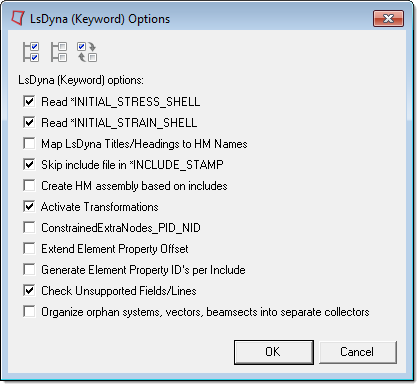Tick Extend Element Property Offset
This screenshot has height=387, width=420.
point(29,248)
